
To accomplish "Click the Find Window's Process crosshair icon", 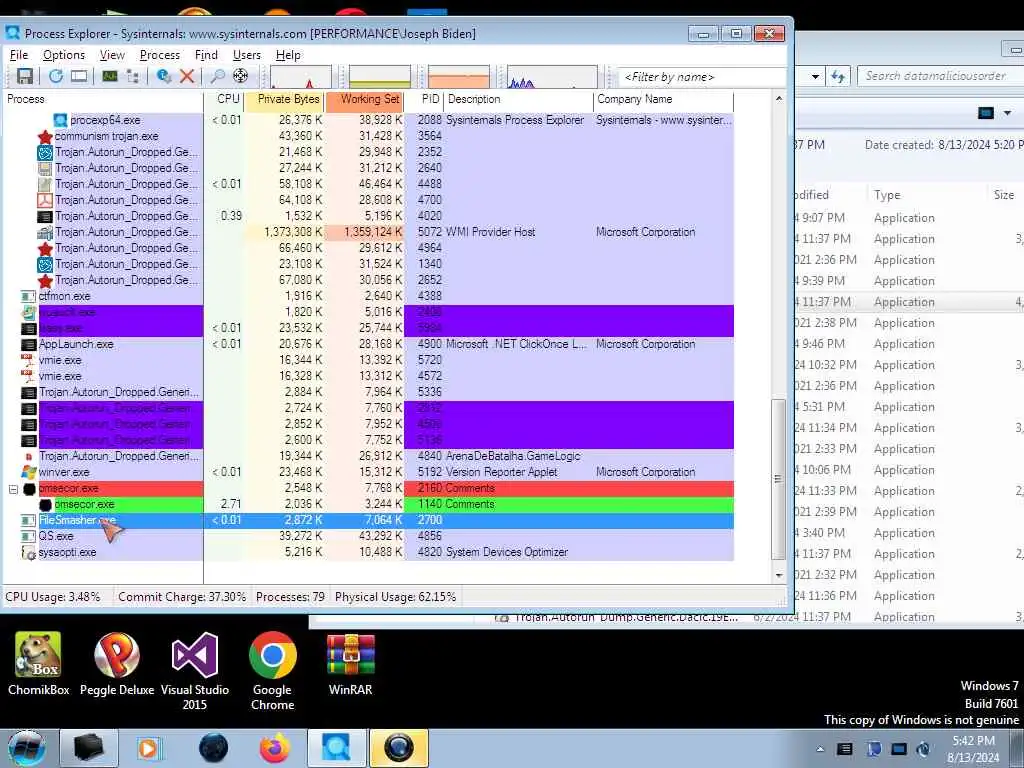I will click(x=240, y=76).
